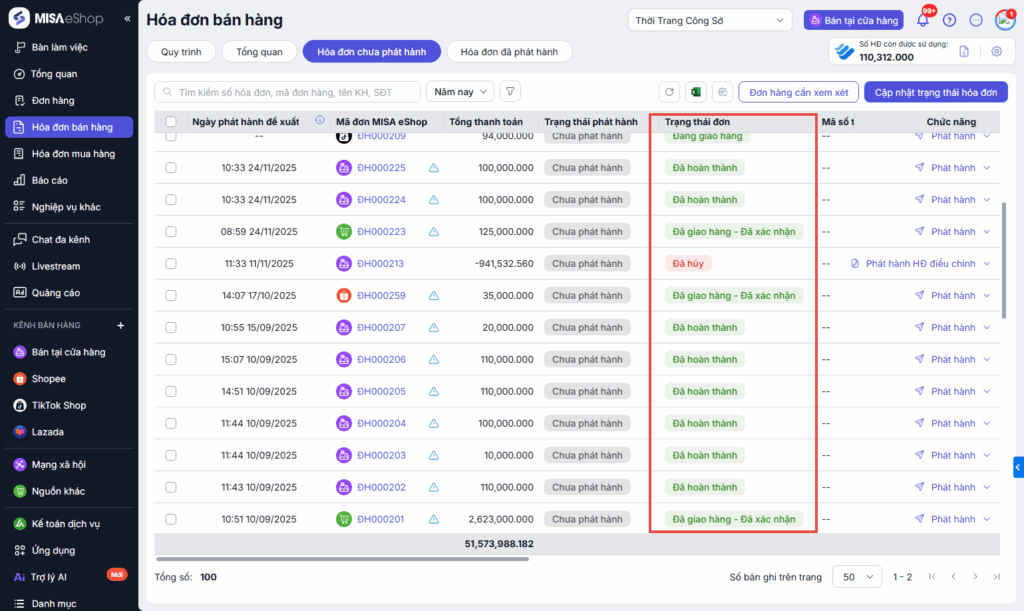Export invoices with the Excel icon
Image resolution: width=1024 pixels, height=611 pixels.
point(695,92)
